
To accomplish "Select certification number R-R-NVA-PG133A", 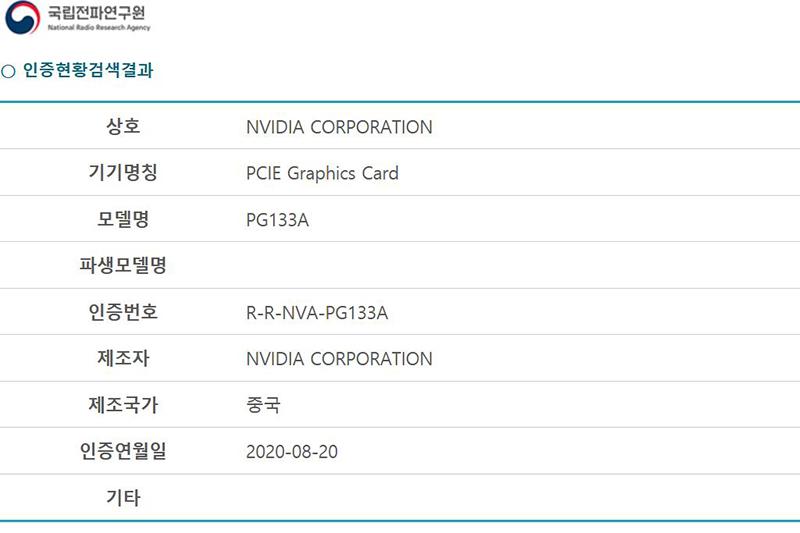I will pos(316,313).
